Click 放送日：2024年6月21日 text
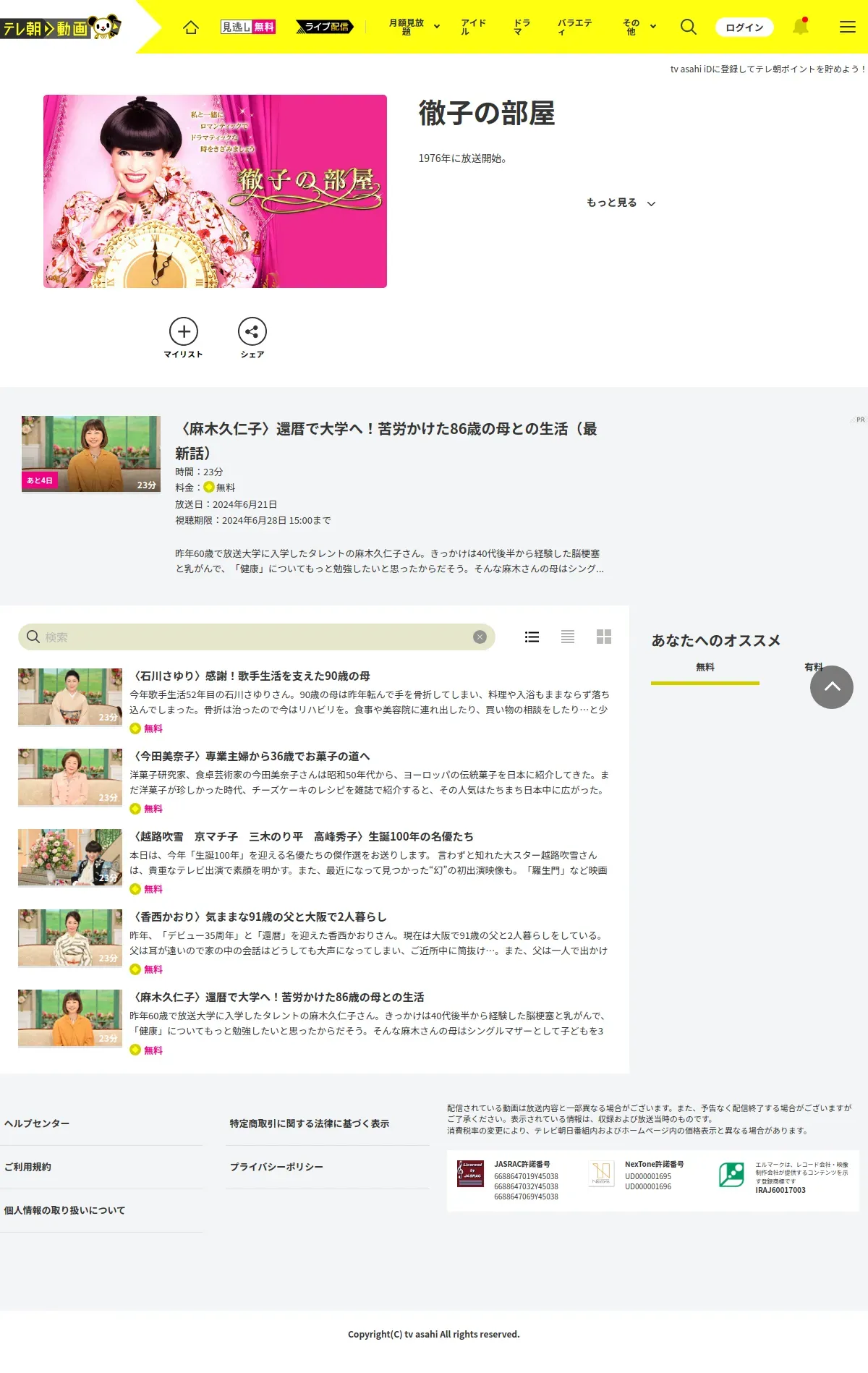 tap(226, 504)
